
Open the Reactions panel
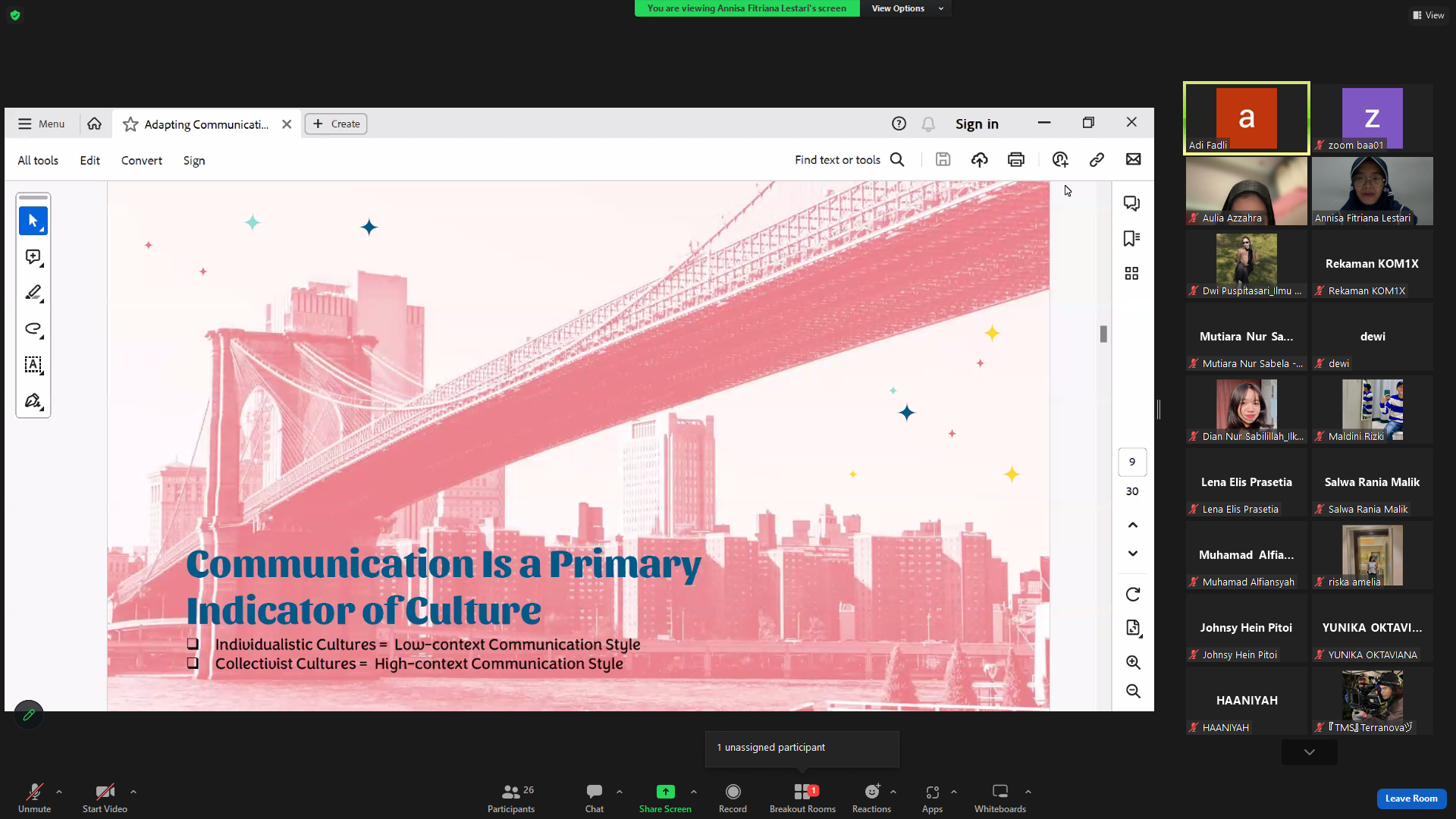[x=871, y=798]
